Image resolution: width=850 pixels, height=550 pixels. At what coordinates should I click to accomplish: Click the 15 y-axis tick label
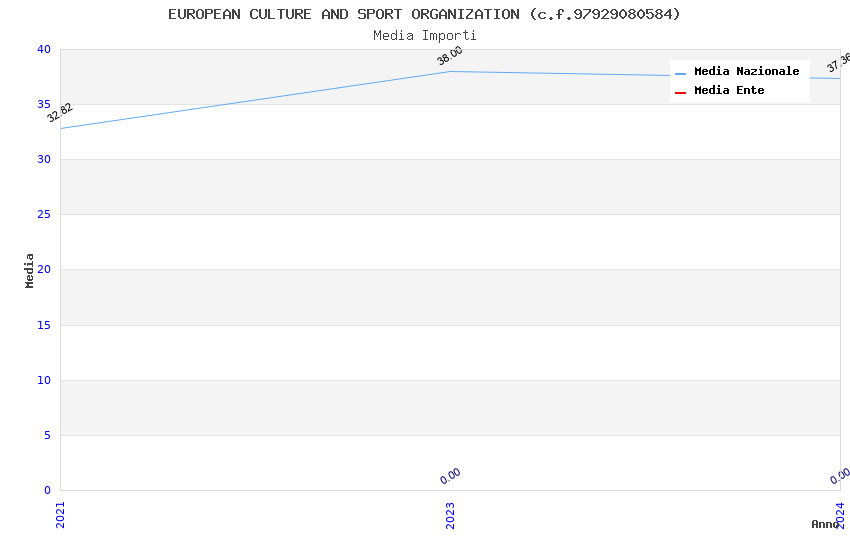pos(44,325)
